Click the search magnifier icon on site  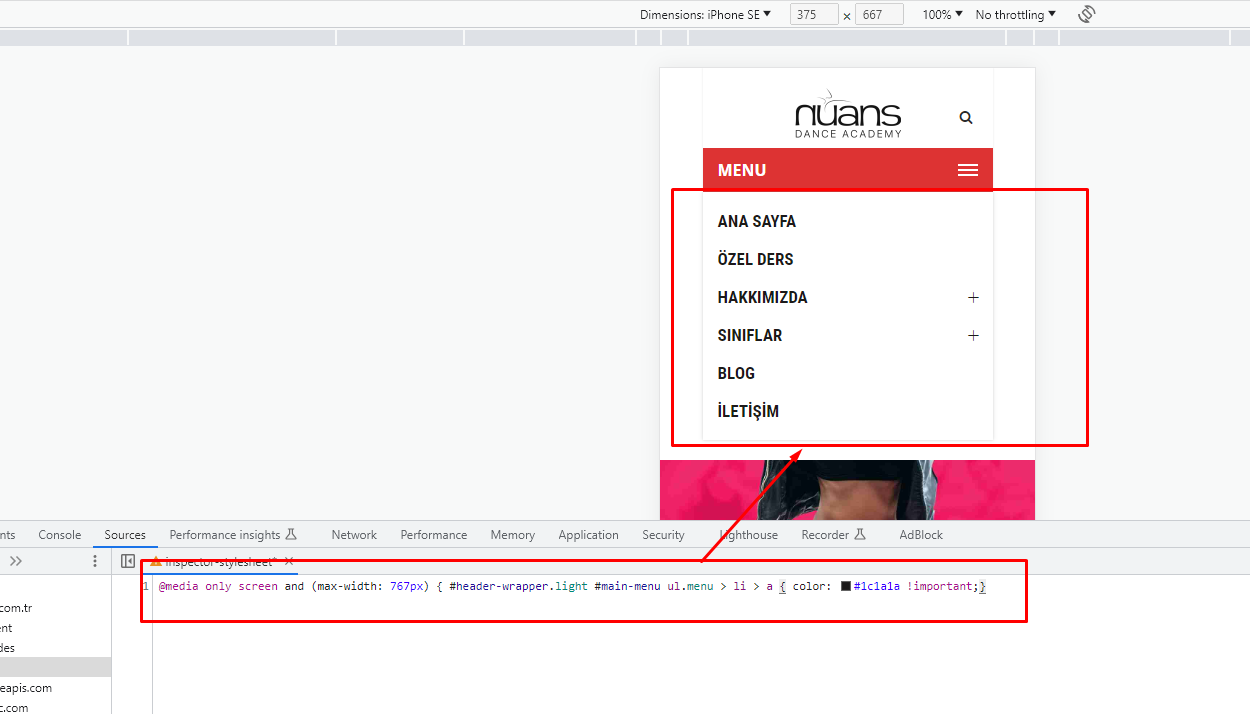click(x=966, y=117)
